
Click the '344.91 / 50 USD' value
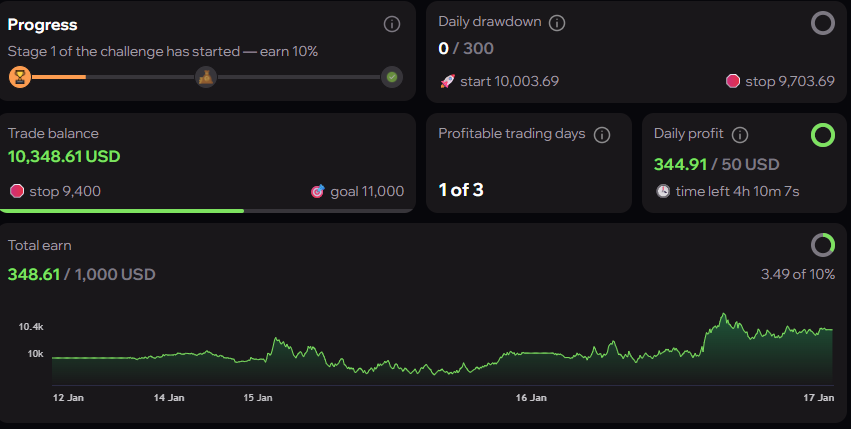(x=716, y=165)
